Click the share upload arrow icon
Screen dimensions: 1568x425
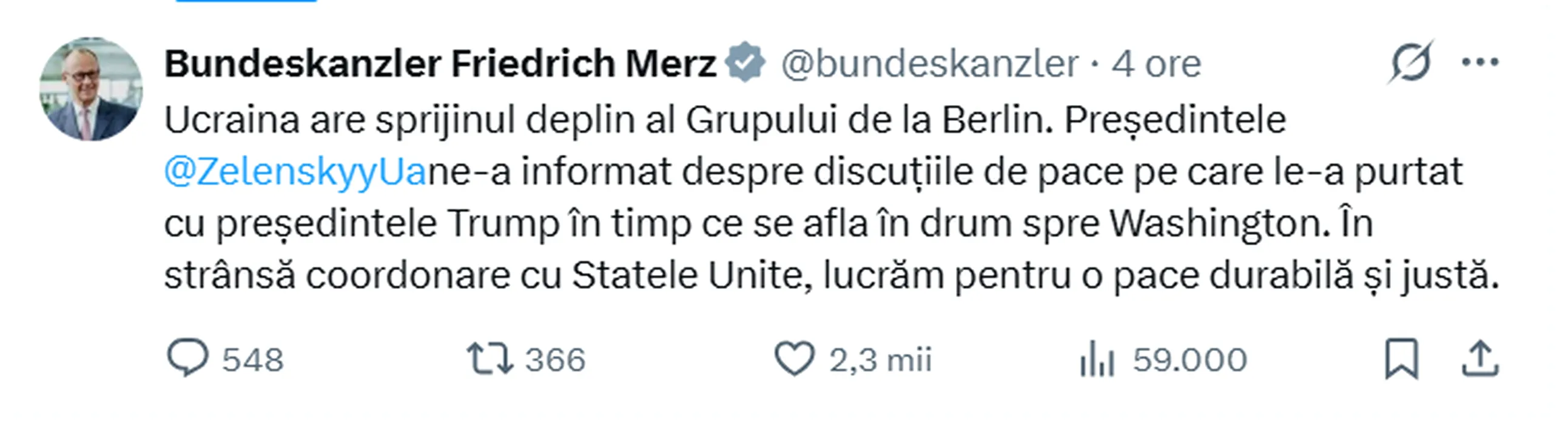pos(1480,359)
